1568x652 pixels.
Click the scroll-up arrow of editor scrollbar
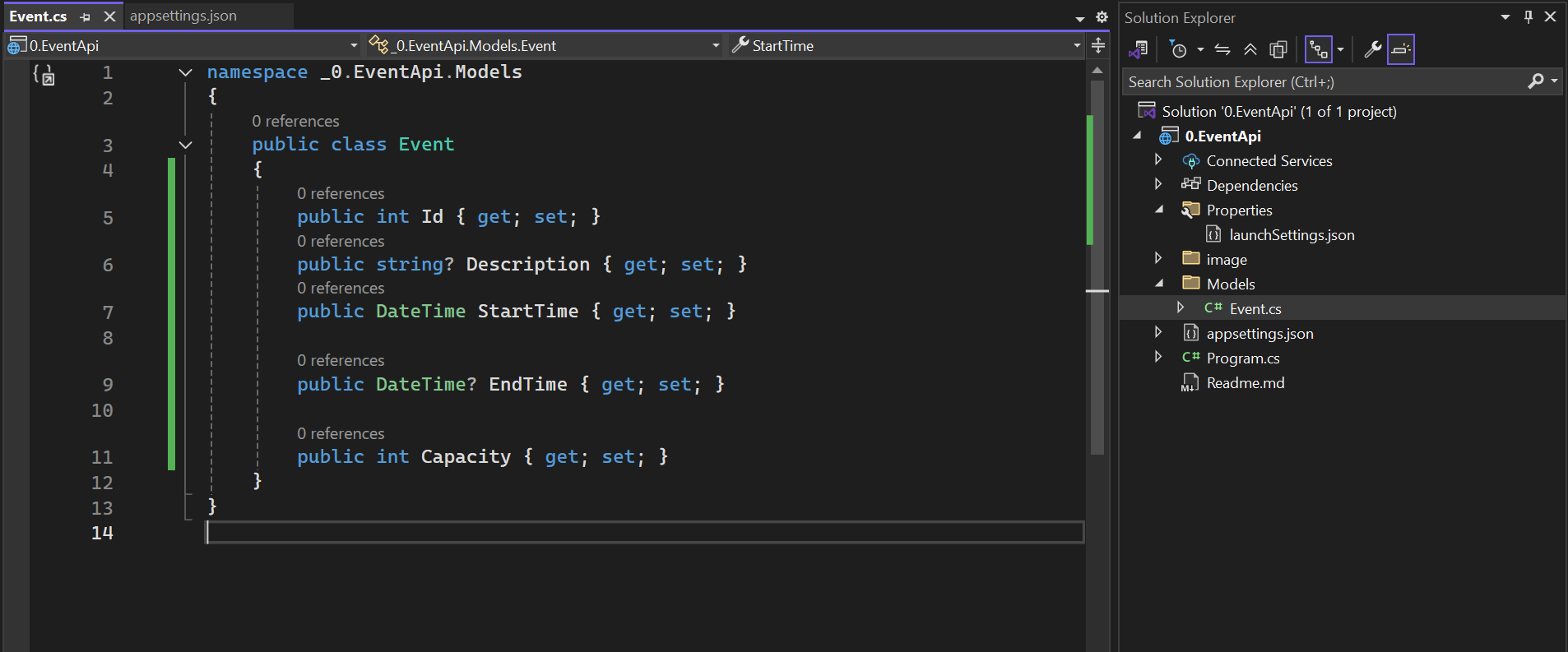(1097, 71)
